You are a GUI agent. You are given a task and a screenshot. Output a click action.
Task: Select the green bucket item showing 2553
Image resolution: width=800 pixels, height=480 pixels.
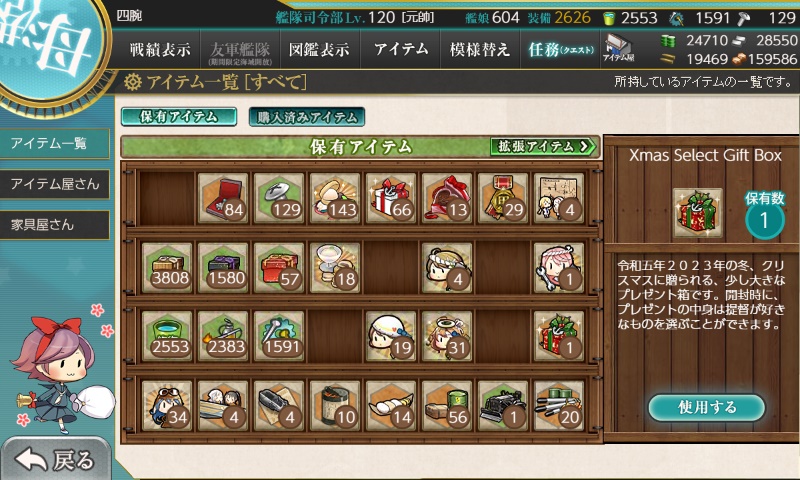[x=167, y=337]
